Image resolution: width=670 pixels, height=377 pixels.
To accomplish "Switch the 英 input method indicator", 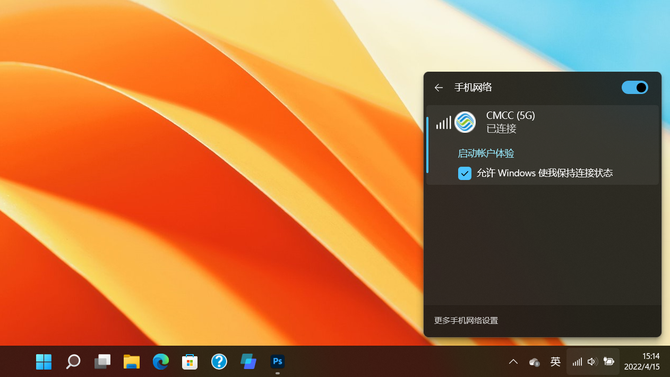I will (555, 362).
